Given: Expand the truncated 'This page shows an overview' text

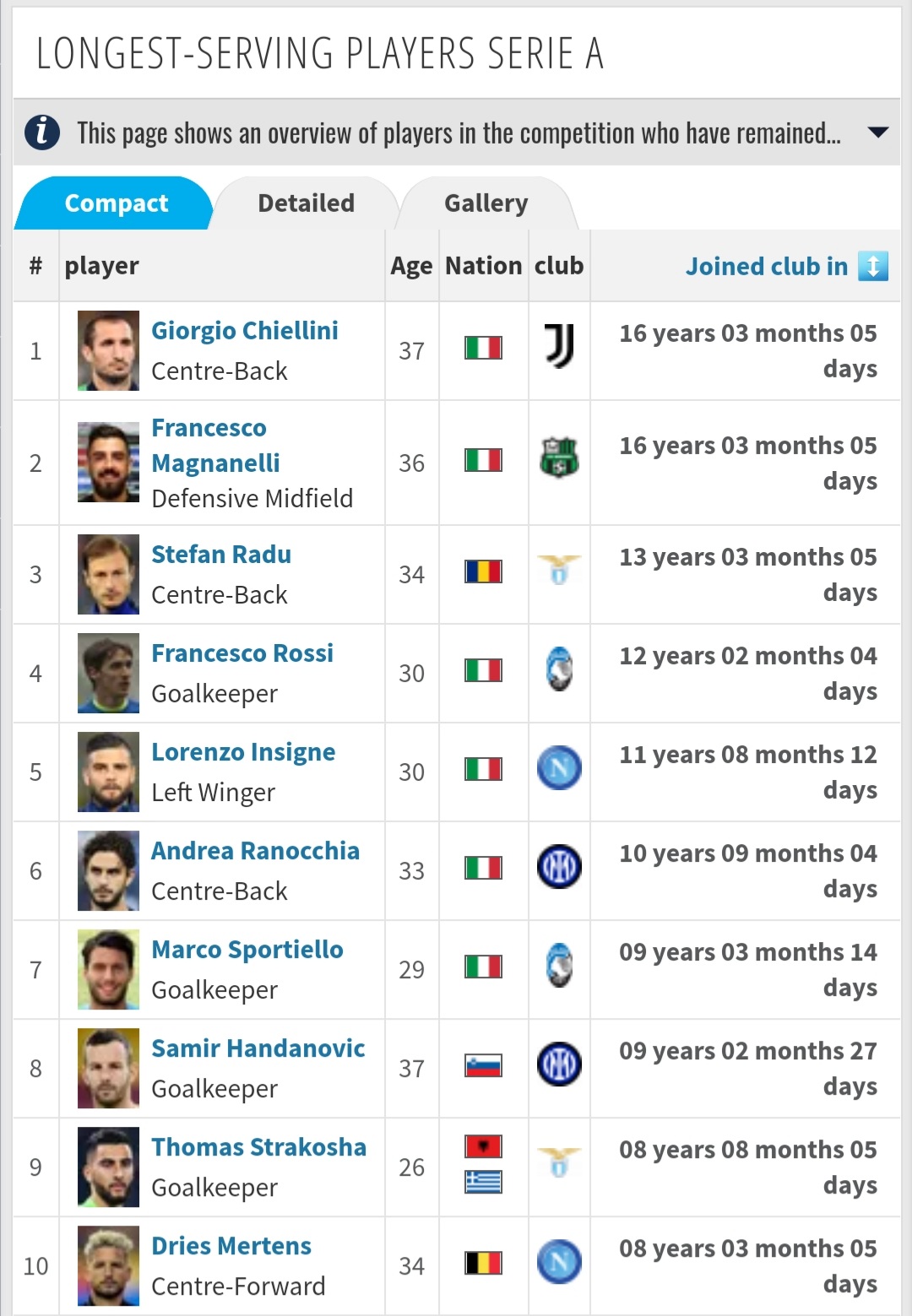Looking at the screenshot, I should pyautogui.click(x=459, y=133).
